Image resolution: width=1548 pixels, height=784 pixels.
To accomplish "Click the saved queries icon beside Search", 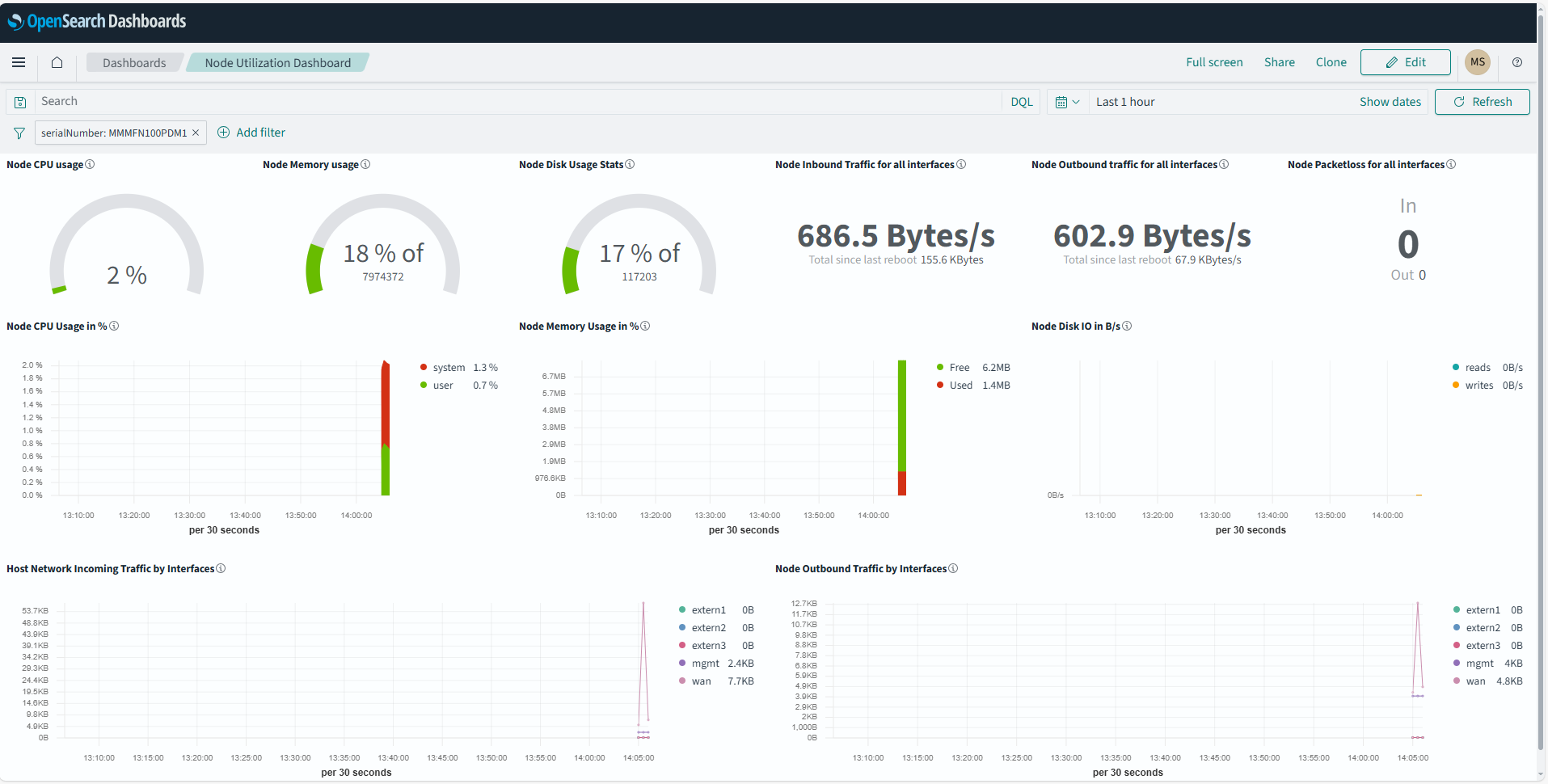I will pyautogui.click(x=20, y=102).
